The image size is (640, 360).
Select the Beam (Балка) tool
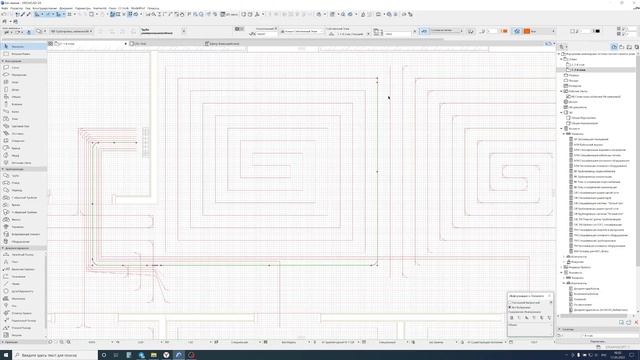(23, 112)
